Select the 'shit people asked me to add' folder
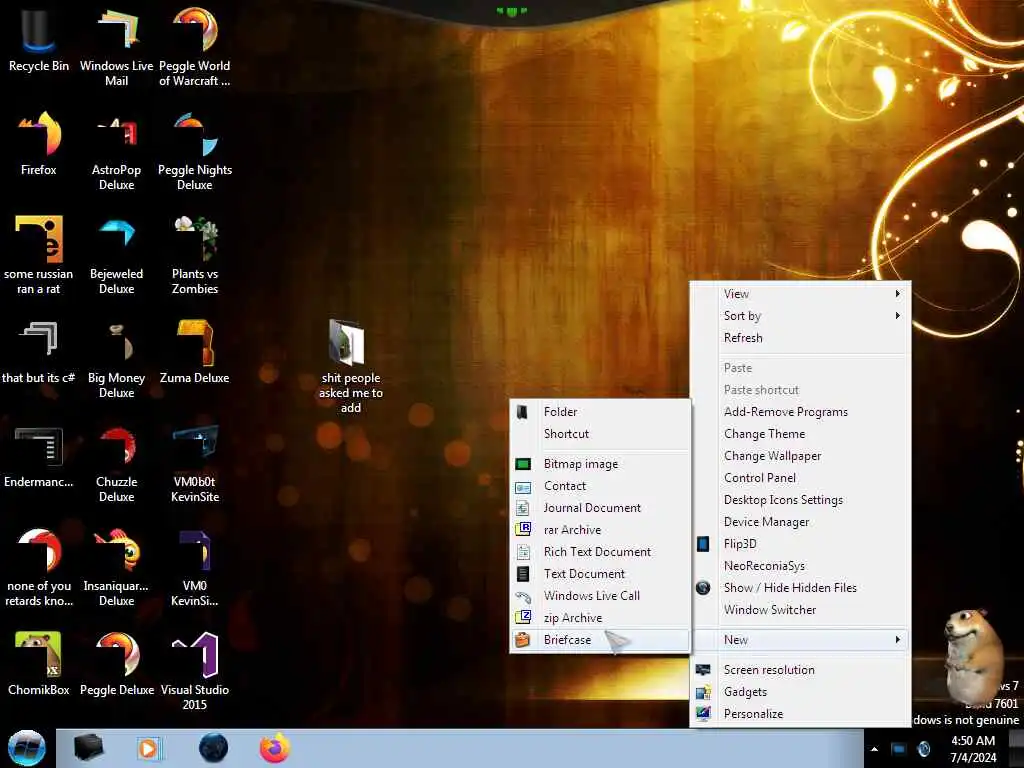This screenshot has width=1024, height=768. (351, 366)
